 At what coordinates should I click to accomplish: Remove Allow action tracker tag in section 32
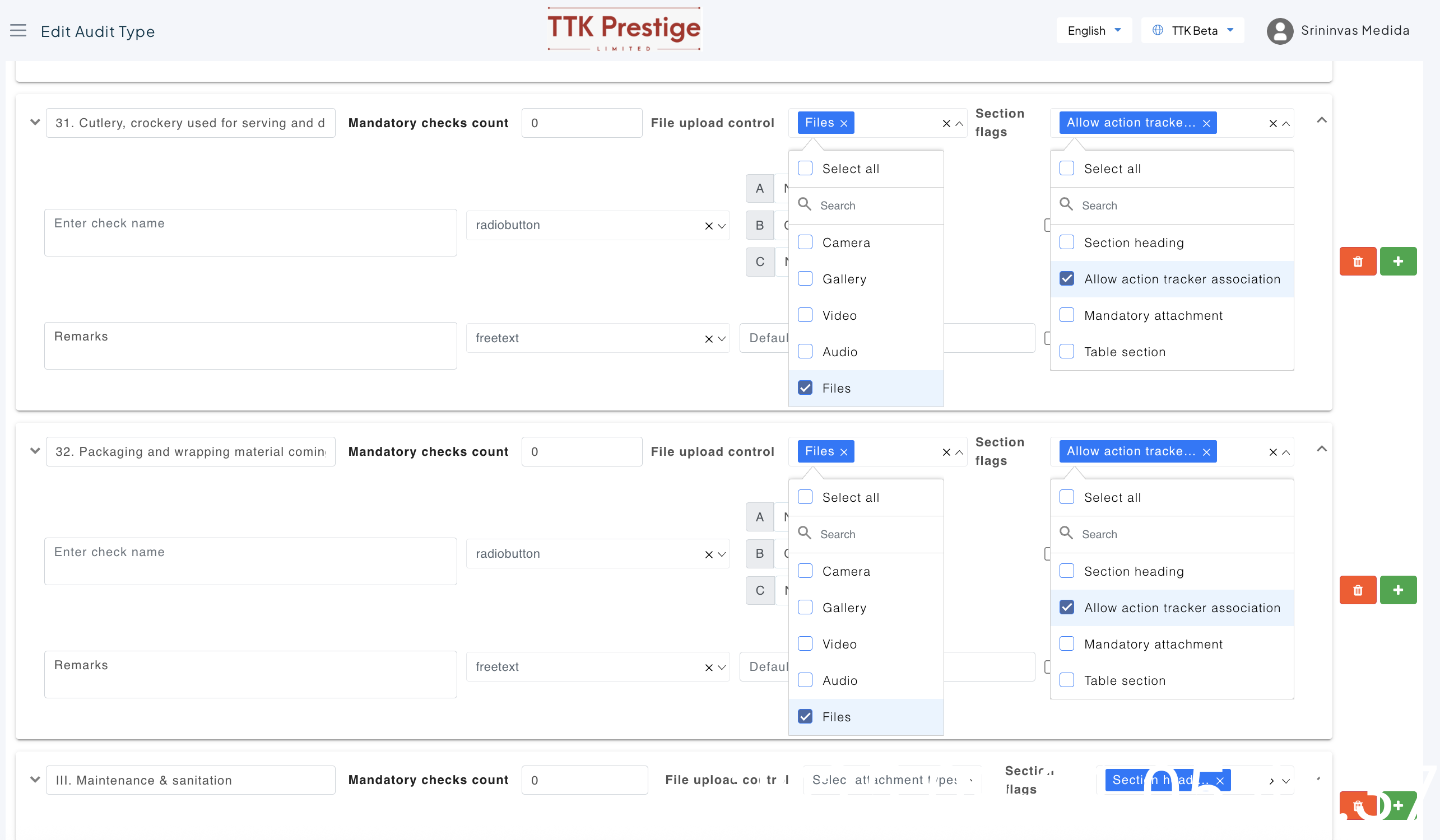1206,452
